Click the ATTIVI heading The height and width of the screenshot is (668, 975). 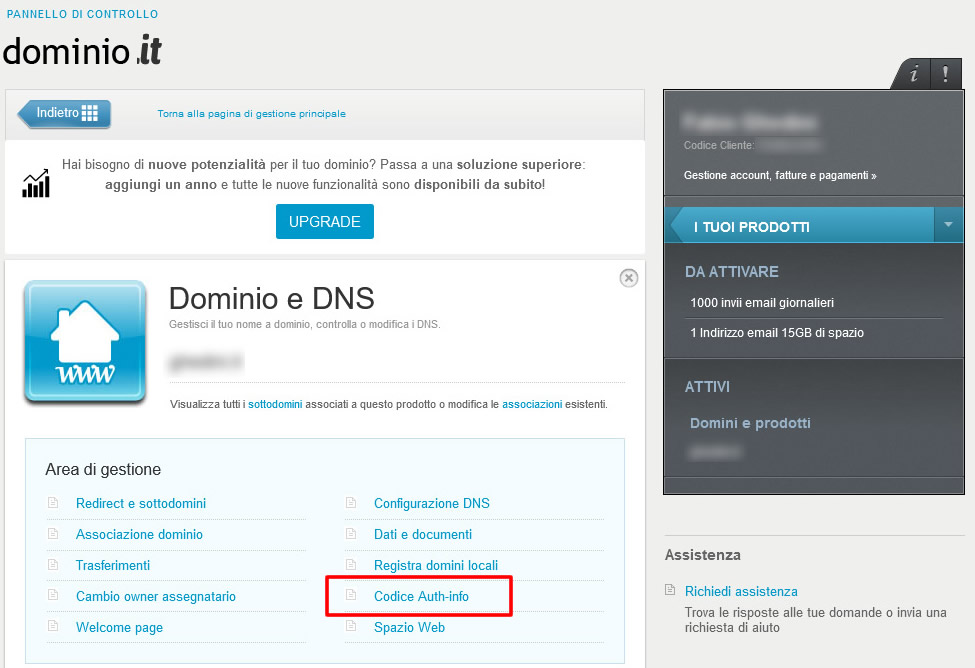(707, 387)
